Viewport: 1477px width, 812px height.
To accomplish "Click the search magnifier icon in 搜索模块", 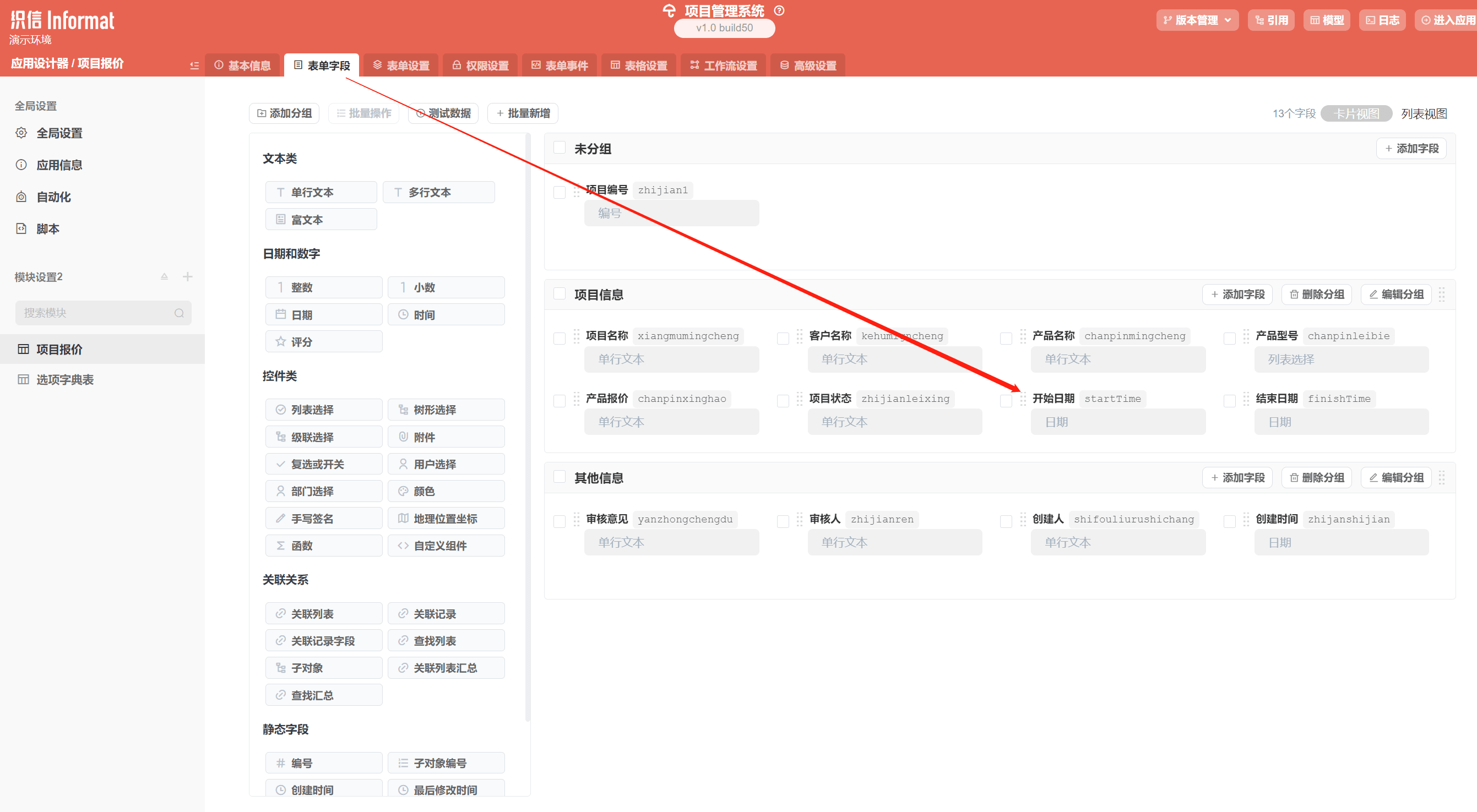I will [179, 313].
